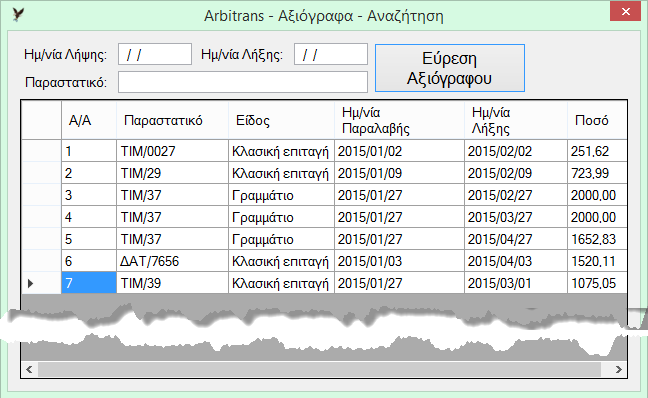This screenshot has height=398, width=648.
Task: Select row header of row 3
Action: [x=41, y=195]
